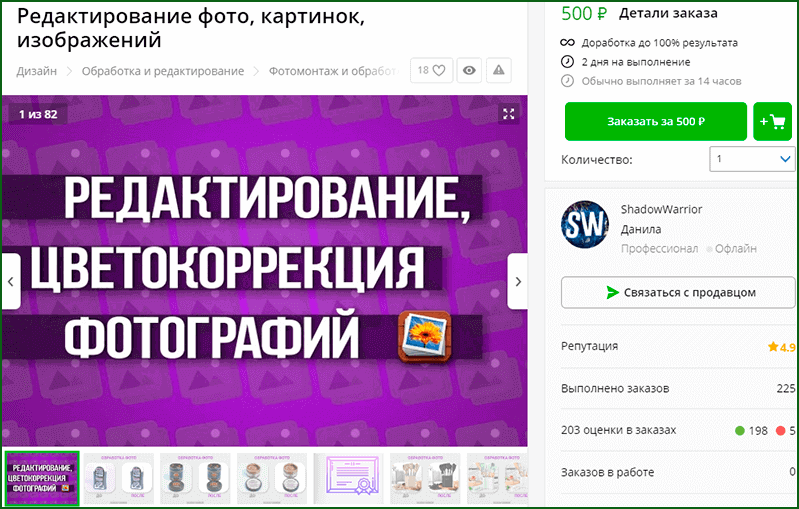Click the eye hide-listing icon
The image size is (799, 509).
pos(469,70)
